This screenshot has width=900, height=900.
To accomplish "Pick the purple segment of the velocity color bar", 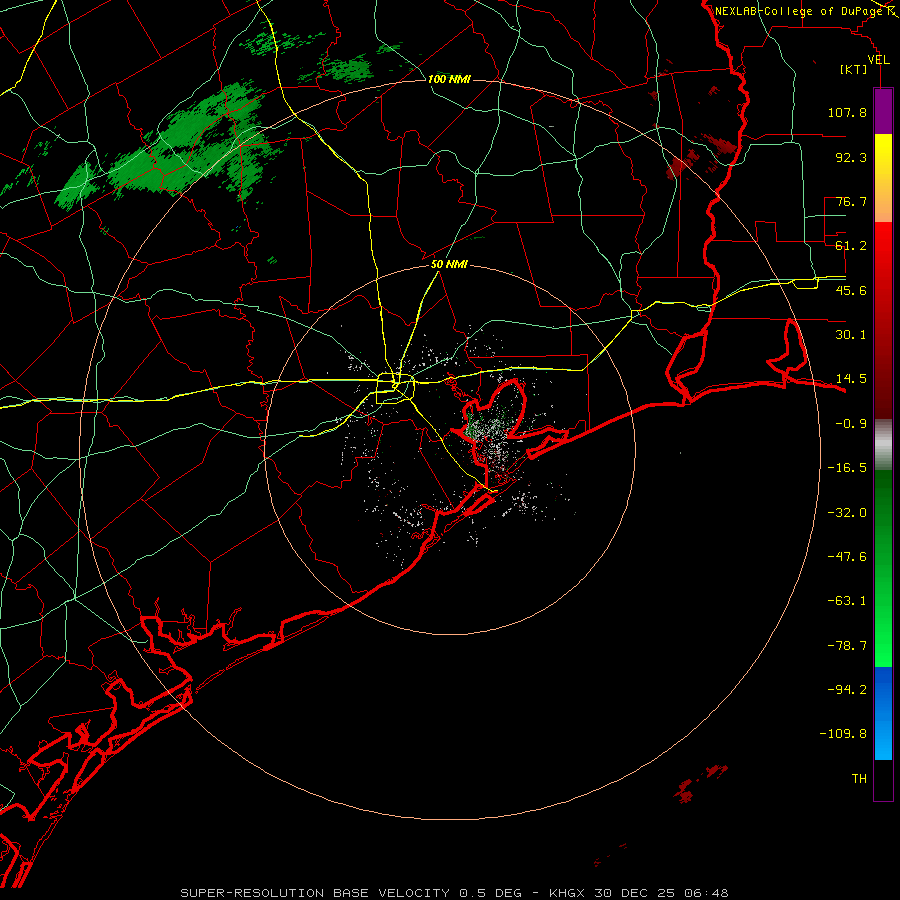I will 883,111.
